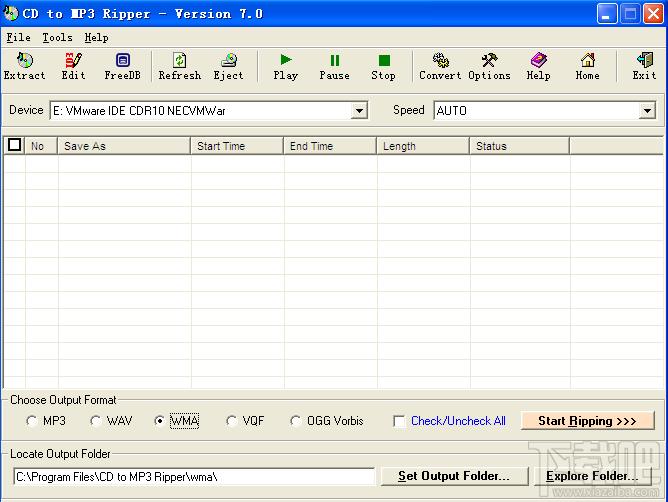This screenshot has height=502, width=668.
Task: Click the Length column header
Action: [x=423, y=146]
